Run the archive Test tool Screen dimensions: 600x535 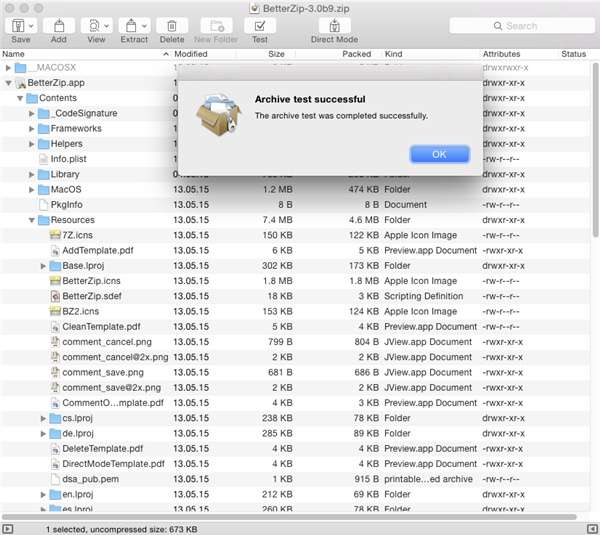click(259, 25)
